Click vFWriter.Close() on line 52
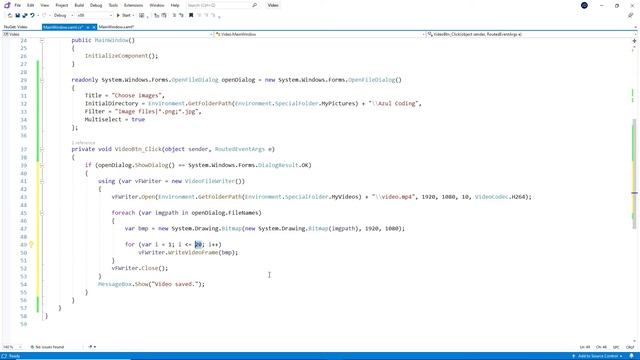Screen dimensions: 640x360 140,268
